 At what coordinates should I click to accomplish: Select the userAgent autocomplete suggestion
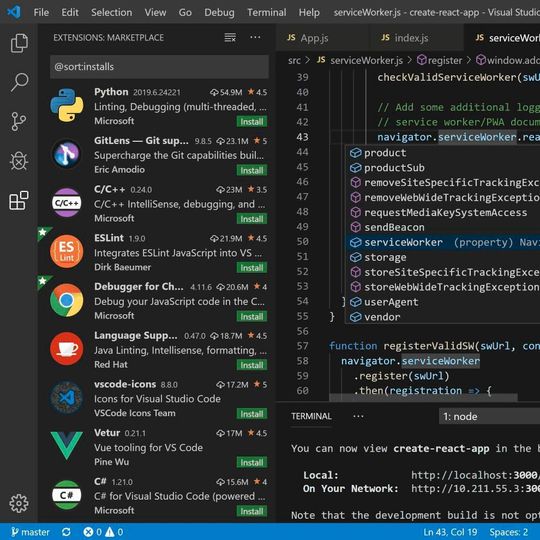(x=444, y=302)
